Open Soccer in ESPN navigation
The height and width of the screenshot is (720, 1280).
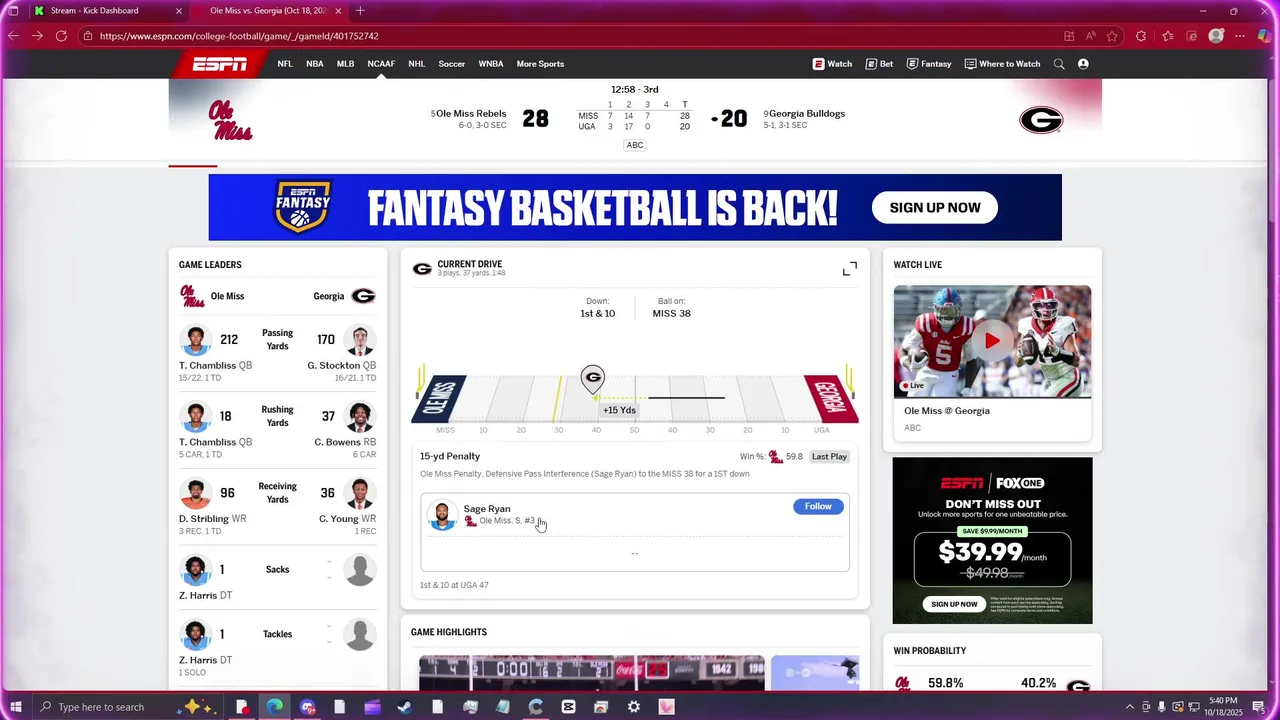click(x=452, y=64)
